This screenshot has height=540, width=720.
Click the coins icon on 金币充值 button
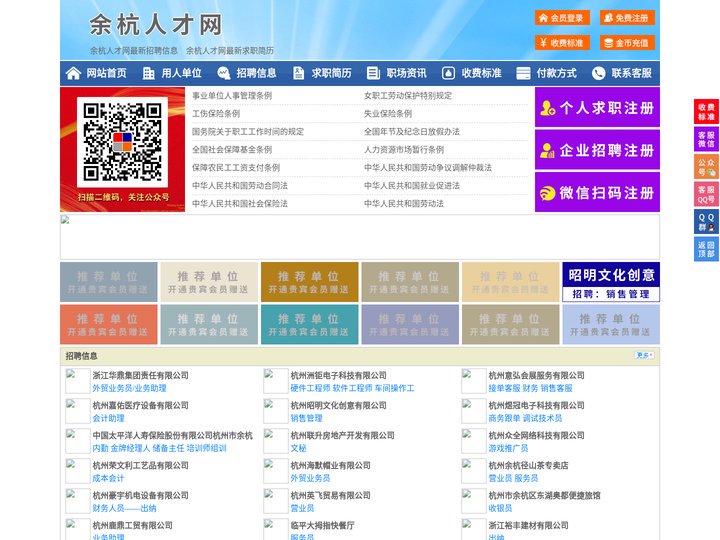[x=608, y=43]
